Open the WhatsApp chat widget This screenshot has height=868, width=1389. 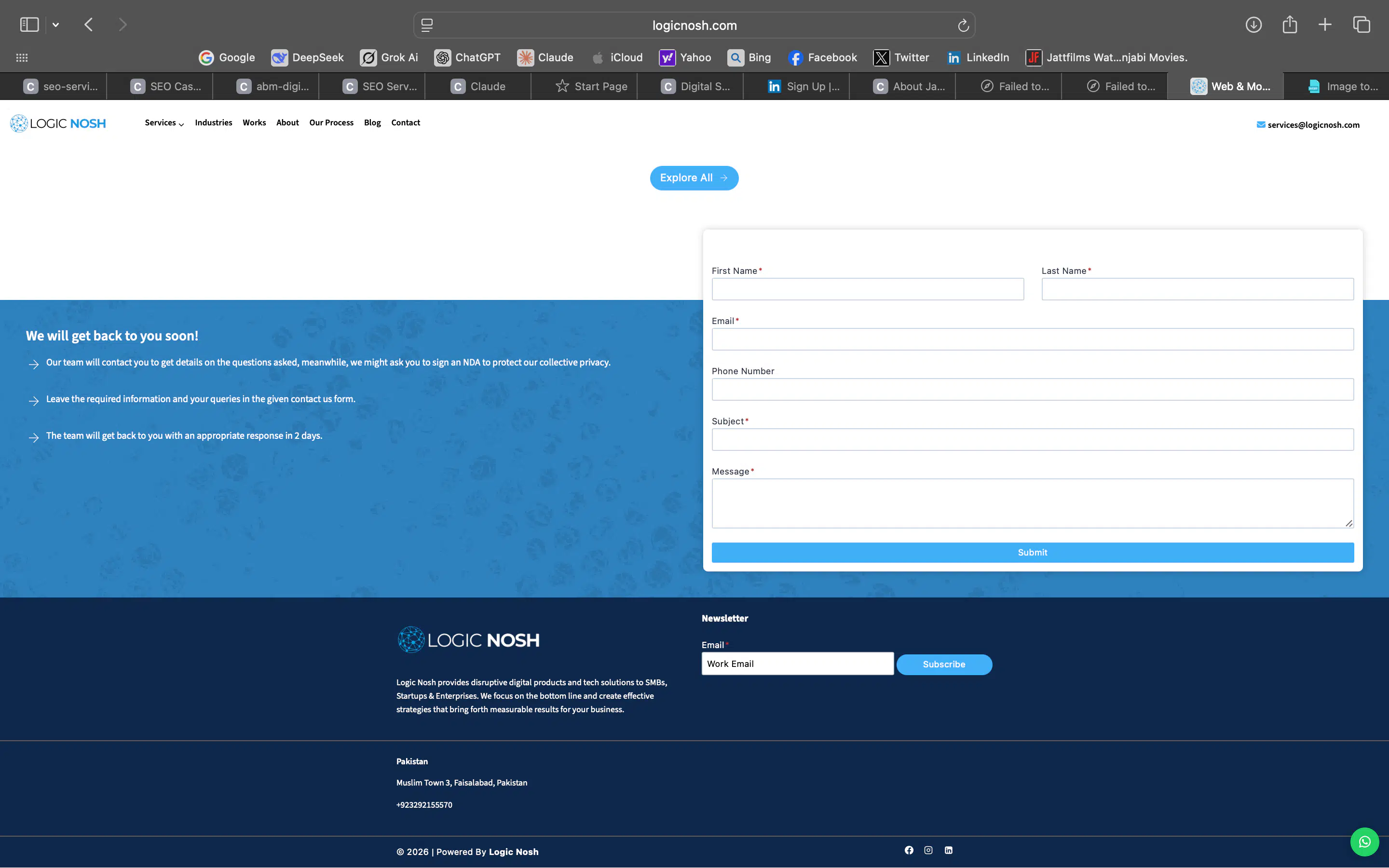(1365, 841)
